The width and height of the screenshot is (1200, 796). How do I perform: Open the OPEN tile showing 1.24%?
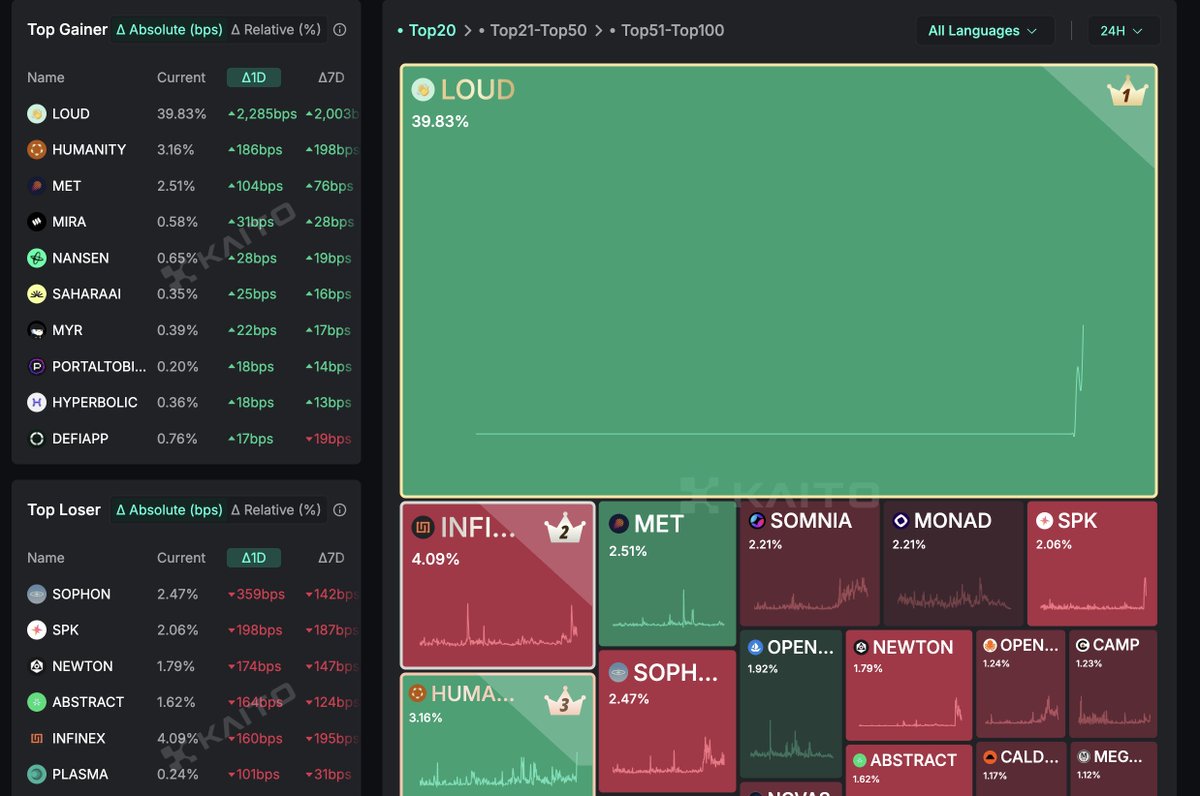[1021, 684]
